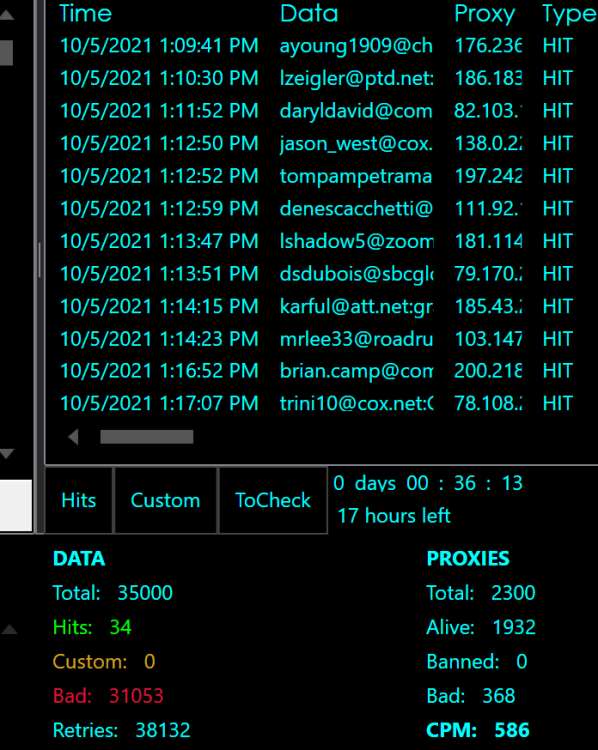The image size is (598, 750).
Task: Click proxy value 186.183
Action: [x=488, y=78]
